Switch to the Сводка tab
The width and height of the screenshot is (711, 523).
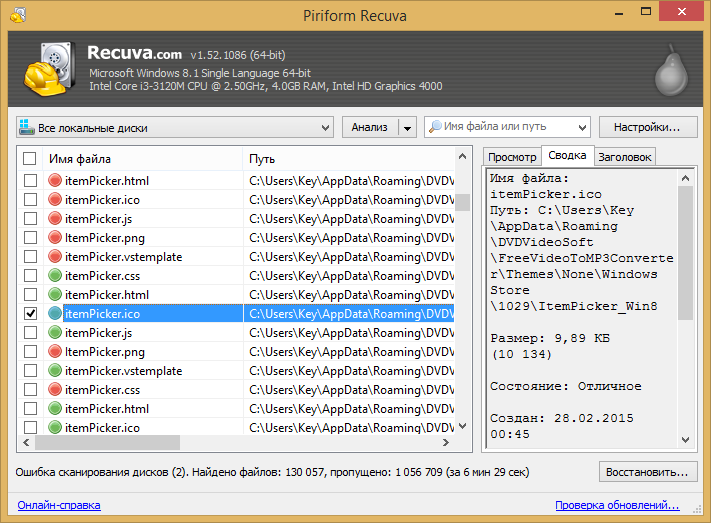point(567,156)
